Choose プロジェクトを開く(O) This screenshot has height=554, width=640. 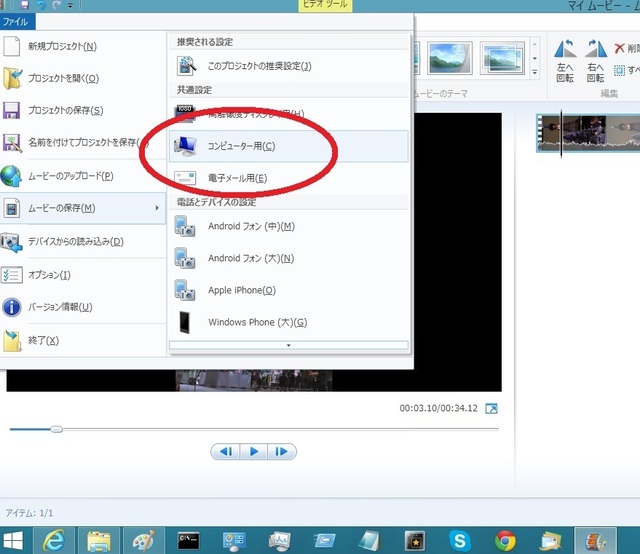pyautogui.click(x=83, y=78)
